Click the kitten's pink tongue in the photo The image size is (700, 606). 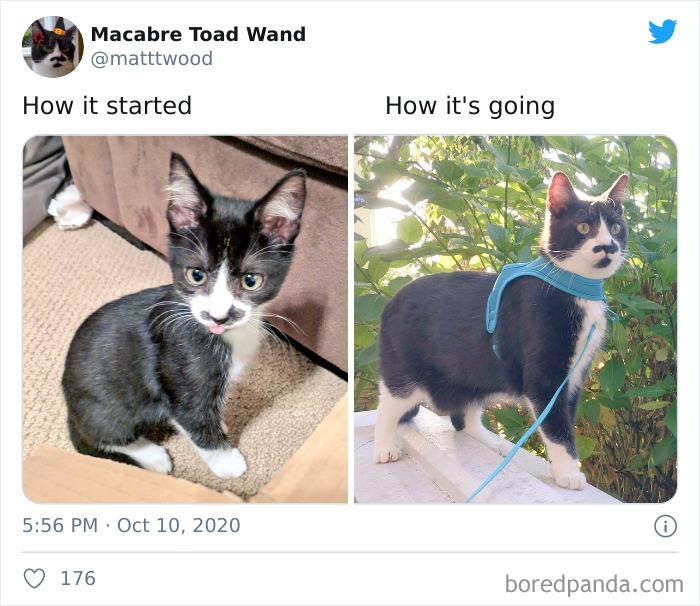point(217,330)
